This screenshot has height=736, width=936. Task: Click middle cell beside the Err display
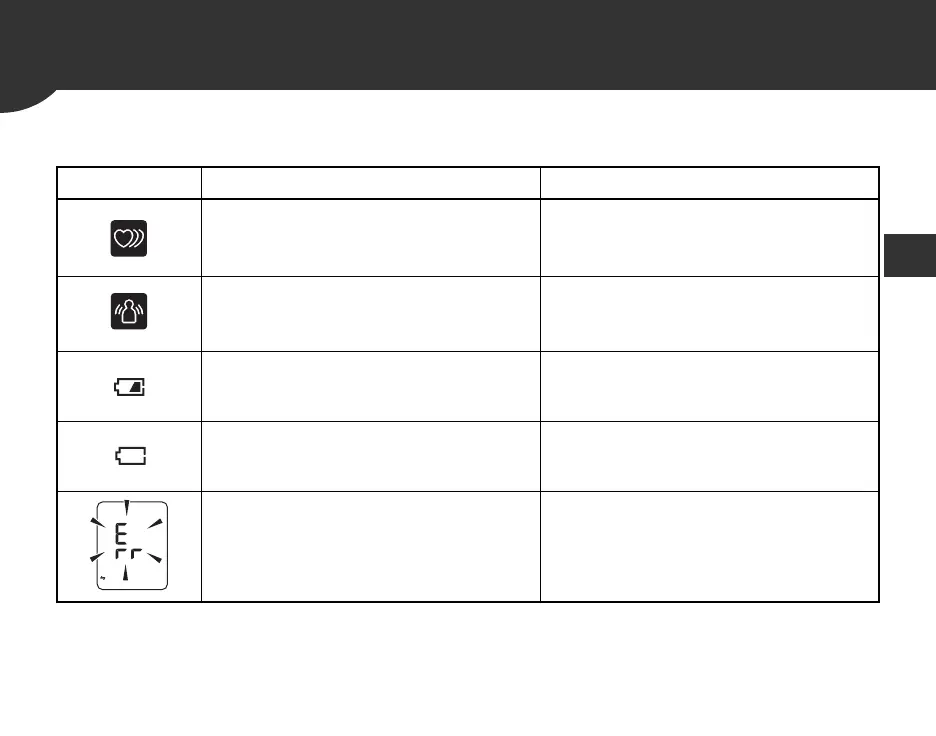370,546
